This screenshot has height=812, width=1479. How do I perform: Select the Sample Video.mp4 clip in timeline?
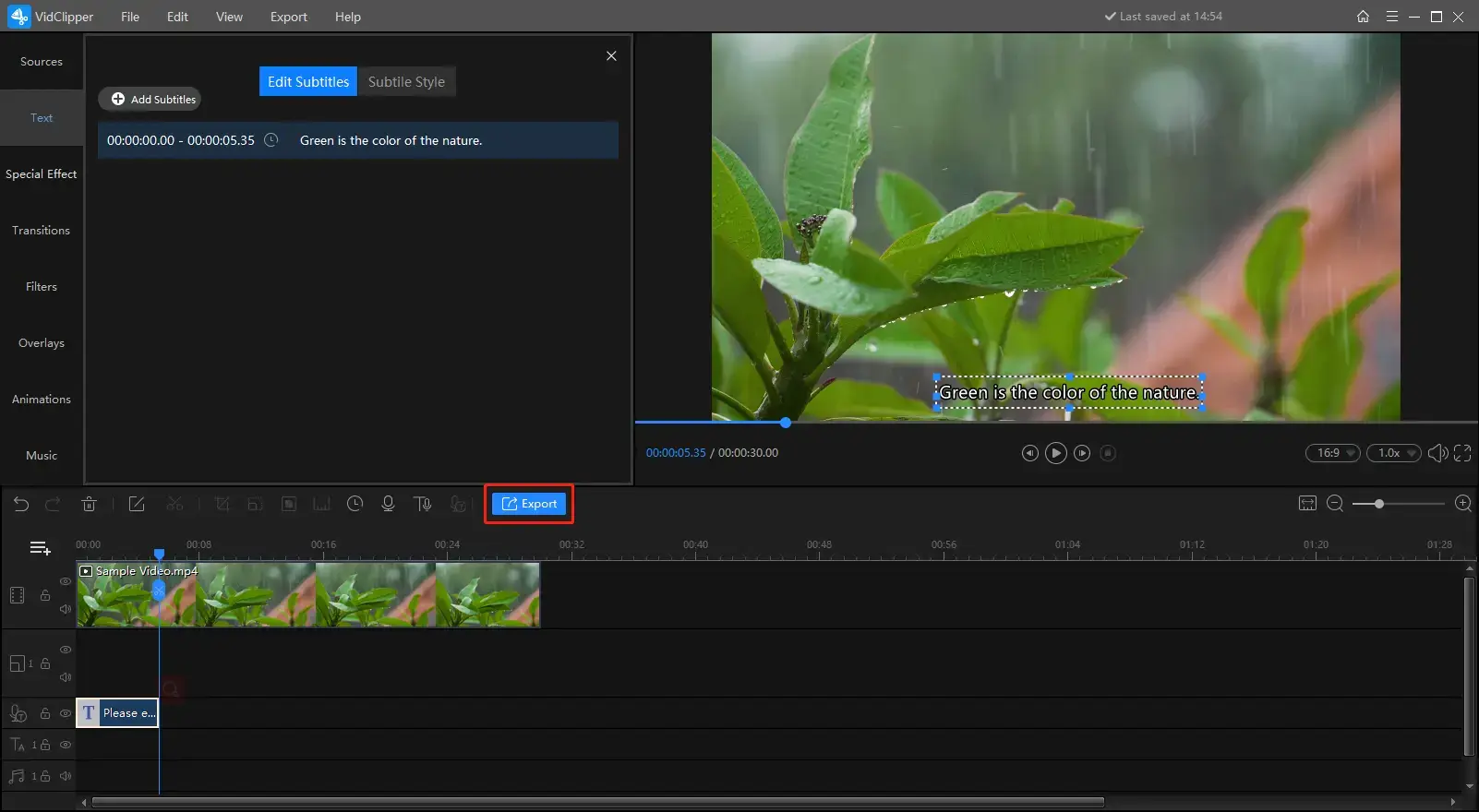[308, 595]
